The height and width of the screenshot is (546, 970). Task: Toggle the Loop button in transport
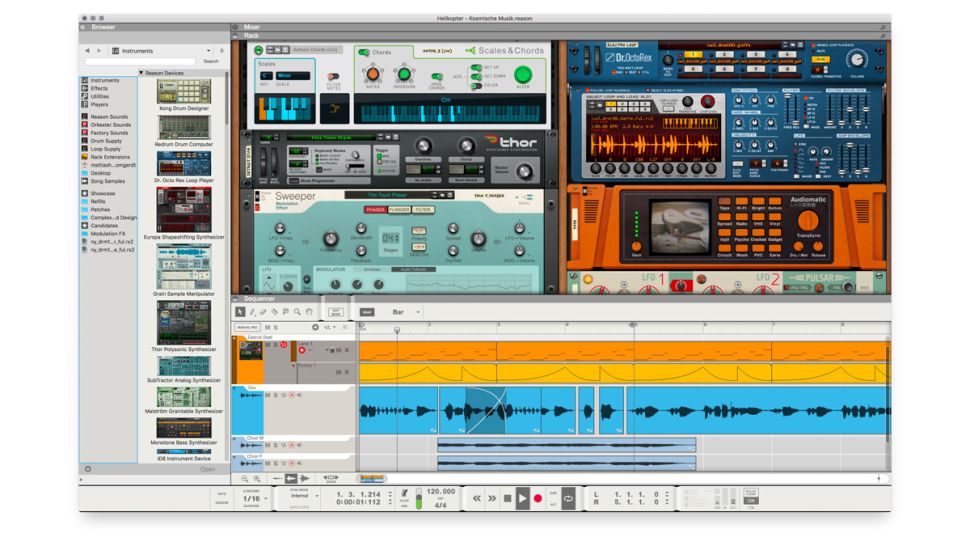tap(568, 498)
